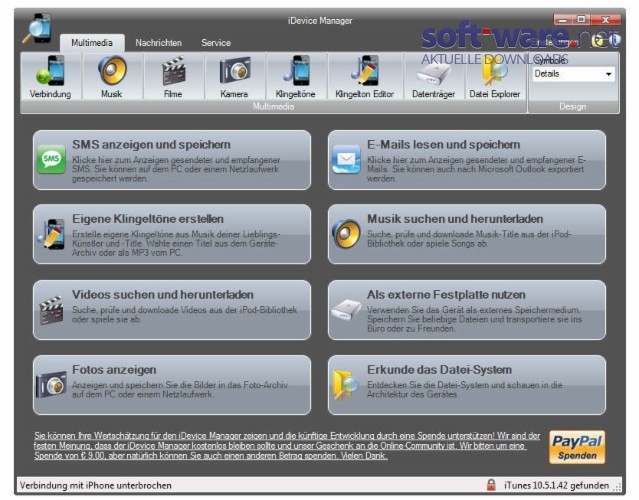
Task: Open the Service tab
Action: tap(216, 42)
